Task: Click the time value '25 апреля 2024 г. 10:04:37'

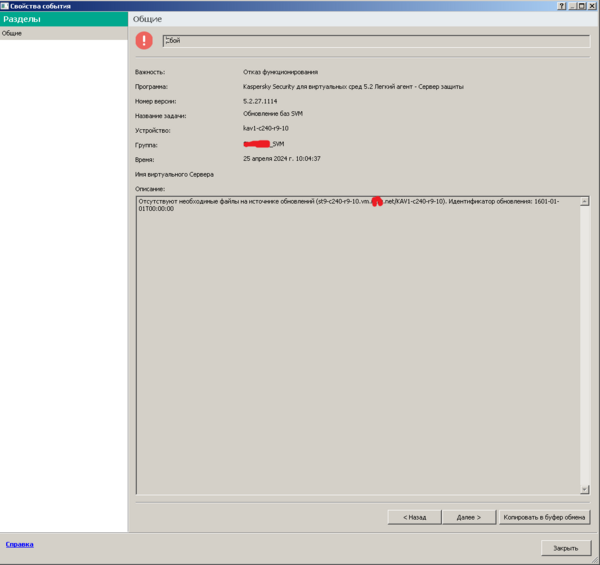Action: point(282,158)
